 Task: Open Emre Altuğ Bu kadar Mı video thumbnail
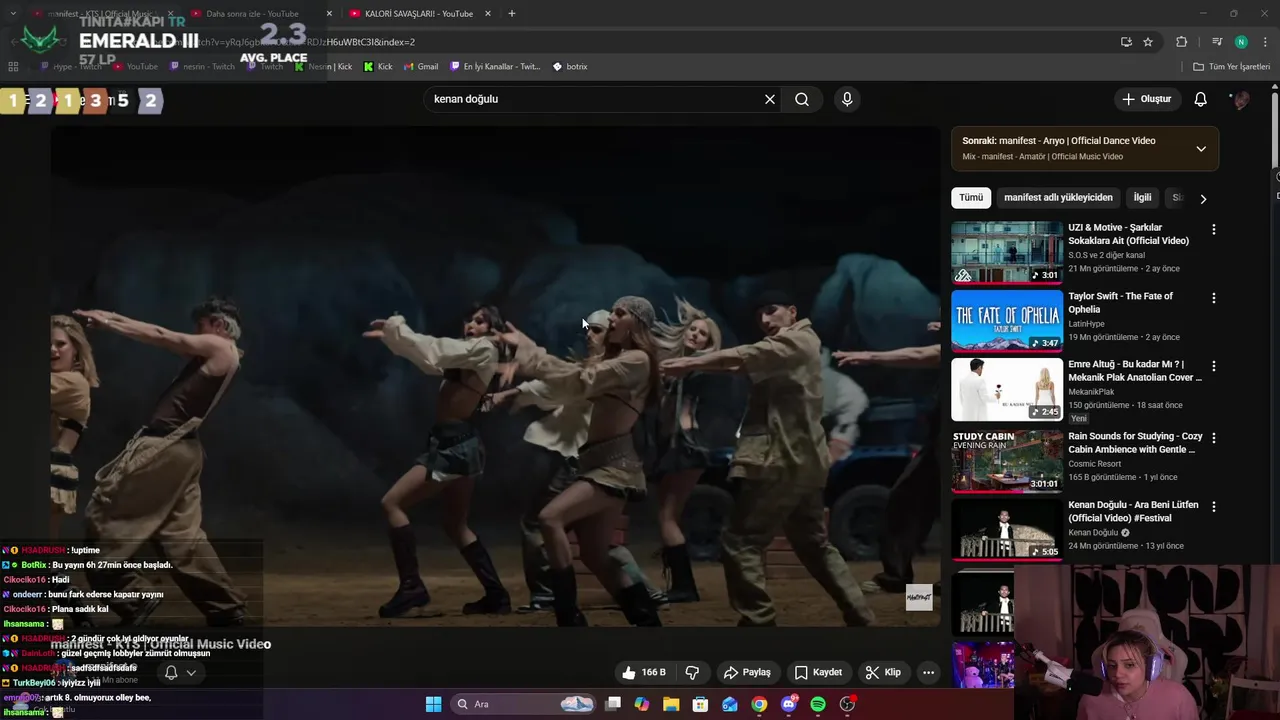(1007, 390)
